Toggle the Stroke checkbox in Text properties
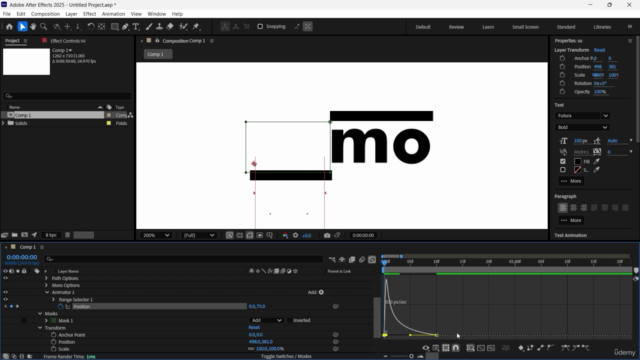640x360 pixels. 563,170
